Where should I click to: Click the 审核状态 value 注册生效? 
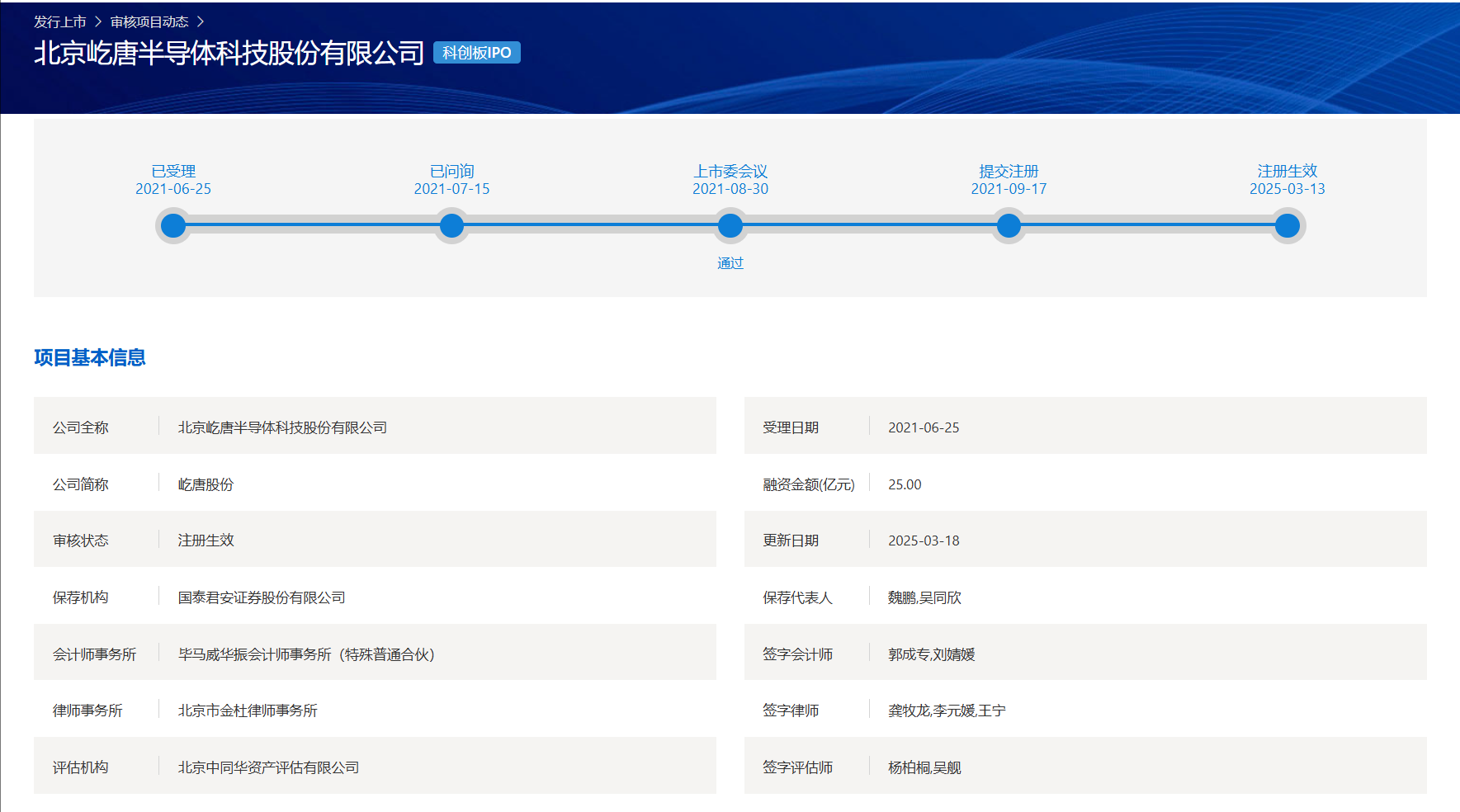[x=206, y=541]
